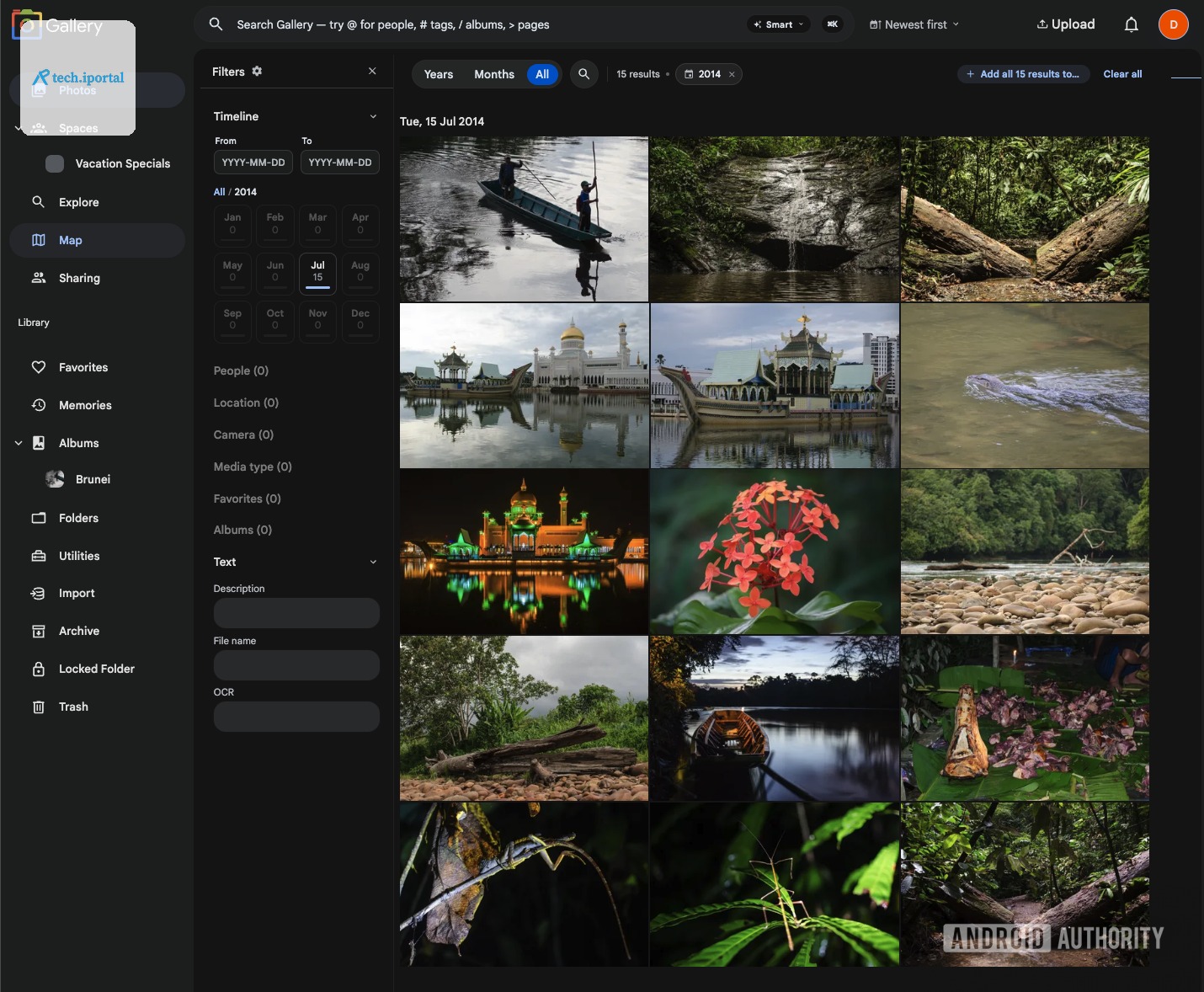The height and width of the screenshot is (992, 1204).
Task: Remove the 2014 filter chip
Action: point(732,74)
